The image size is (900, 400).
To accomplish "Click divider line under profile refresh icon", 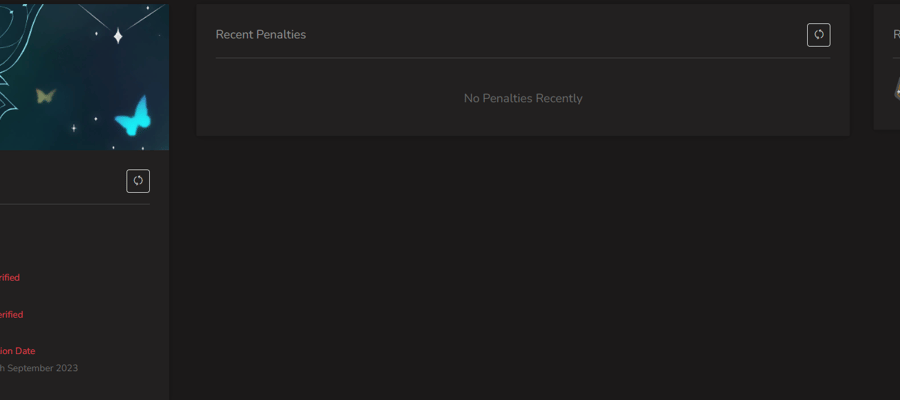I will [75, 204].
